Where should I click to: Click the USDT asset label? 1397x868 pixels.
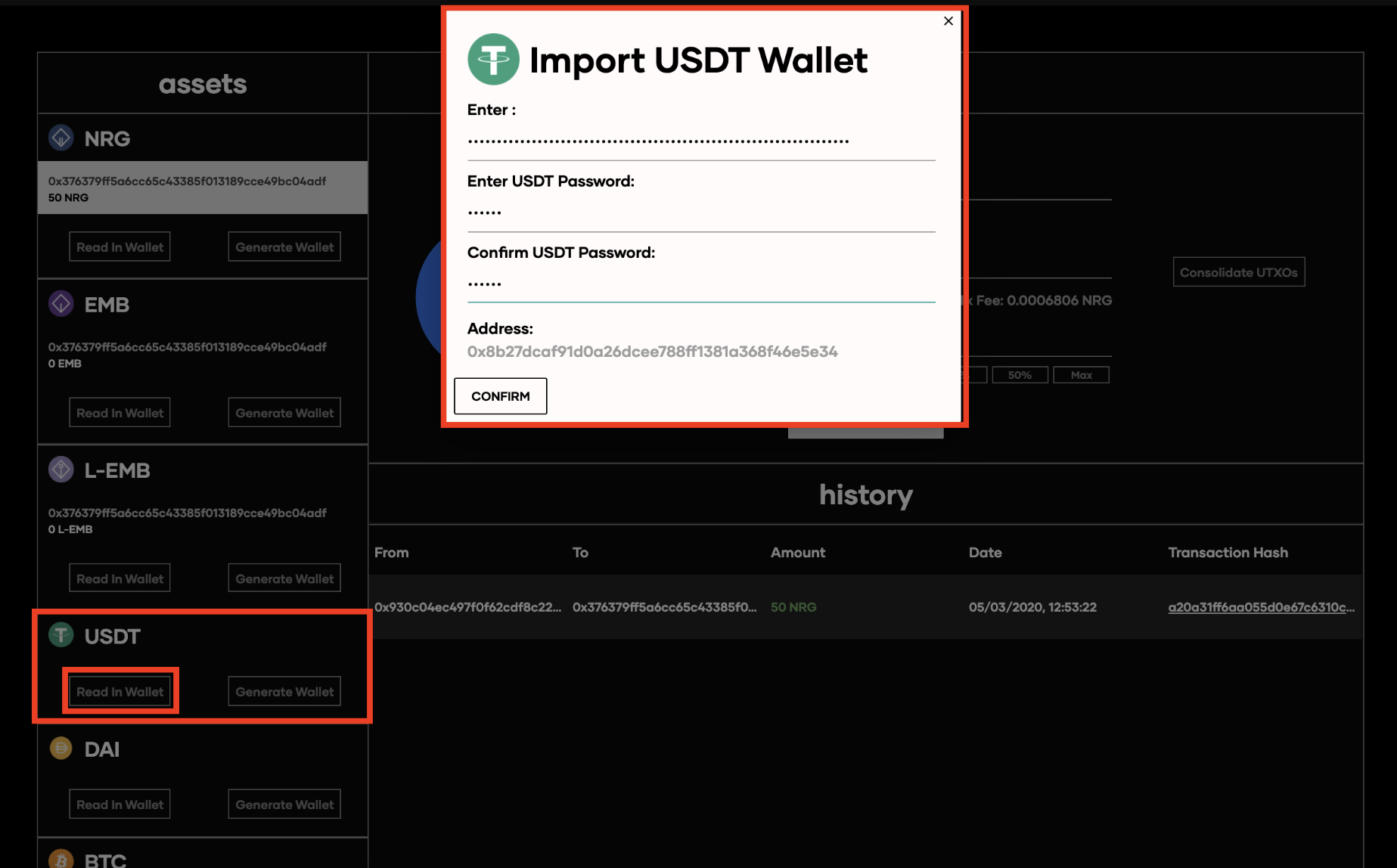[x=113, y=636]
